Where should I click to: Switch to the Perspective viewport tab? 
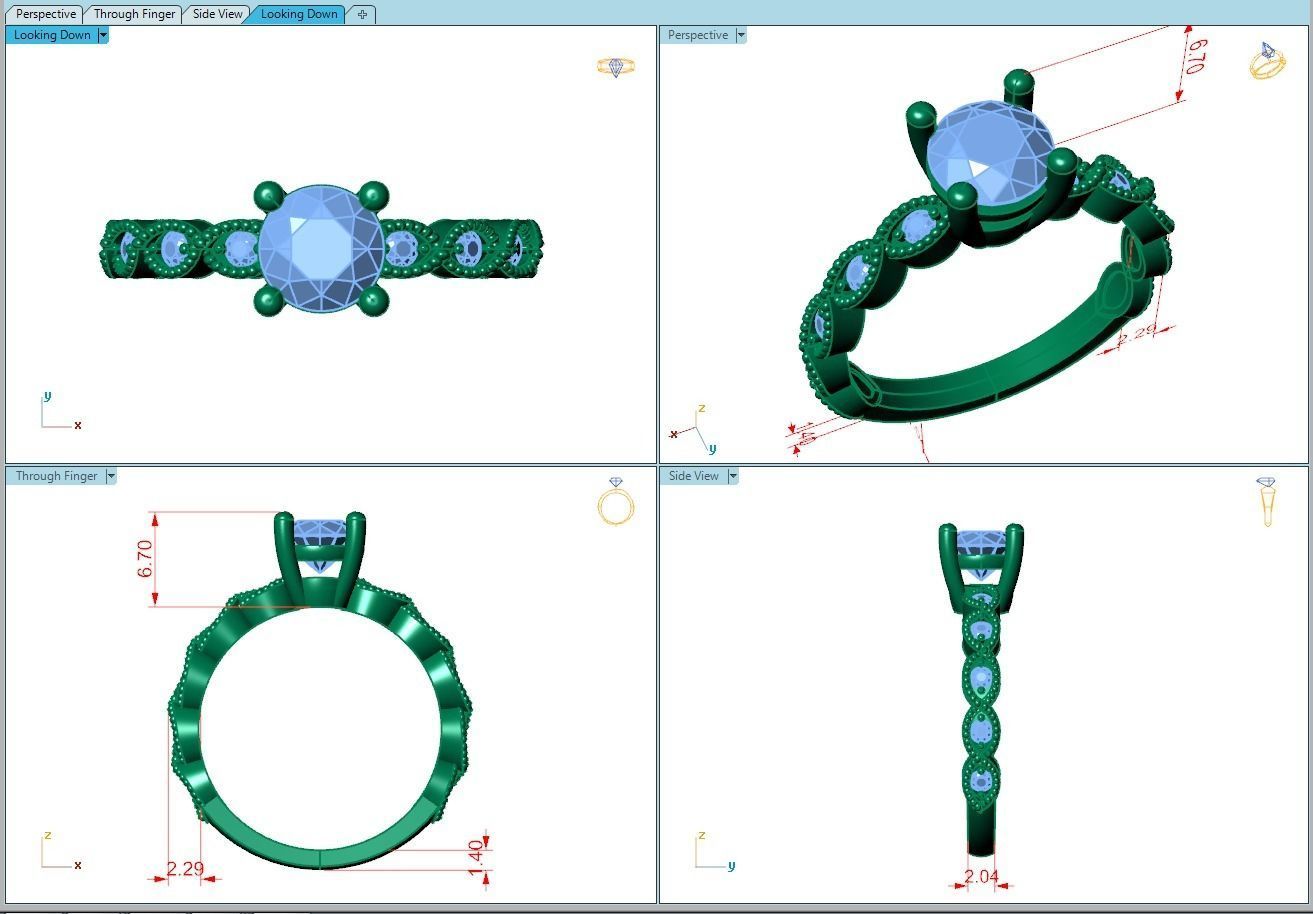point(46,14)
